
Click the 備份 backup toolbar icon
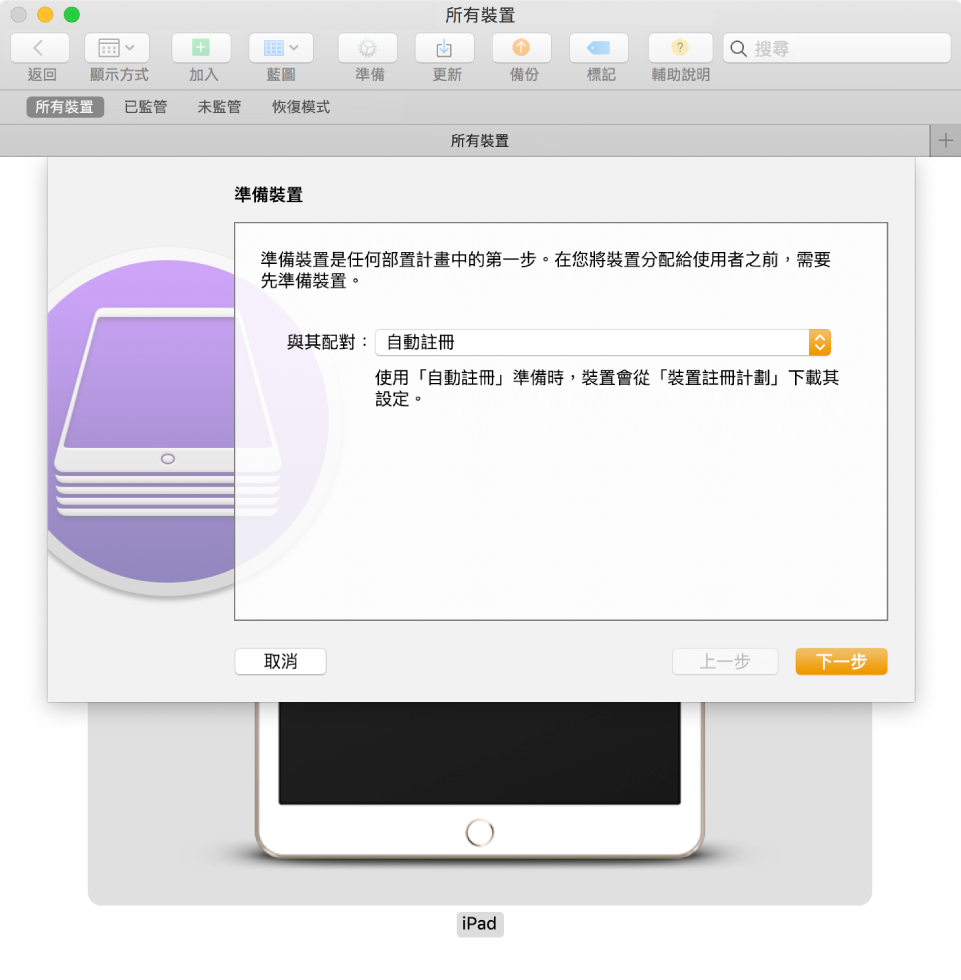[x=522, y=48]
